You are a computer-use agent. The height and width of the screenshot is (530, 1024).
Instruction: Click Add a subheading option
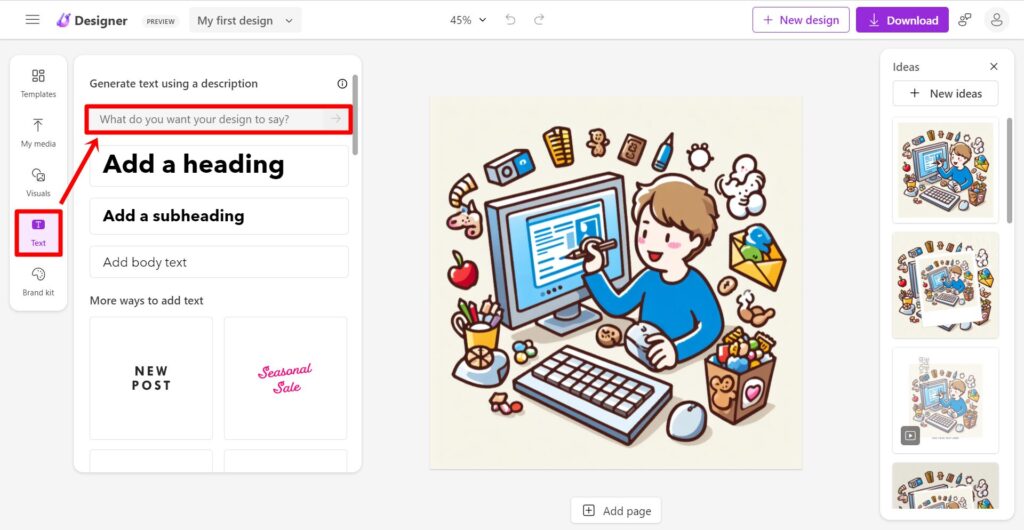(x=219, y=216)
